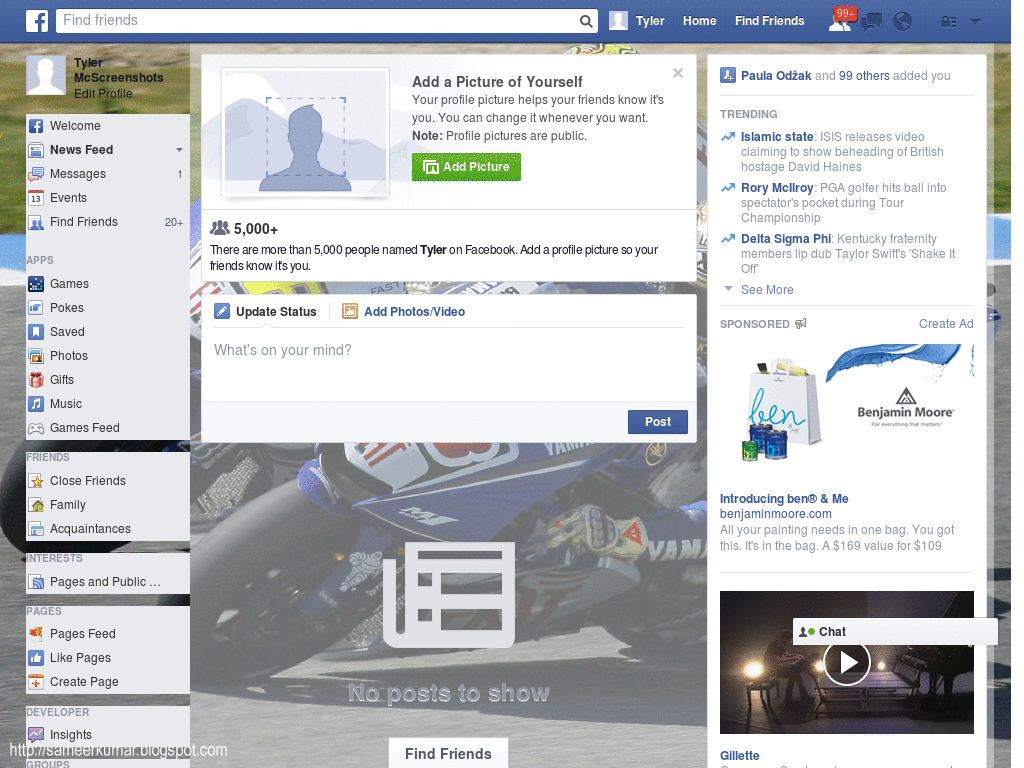Open Find Friends in top navigation

pos(769,21)
